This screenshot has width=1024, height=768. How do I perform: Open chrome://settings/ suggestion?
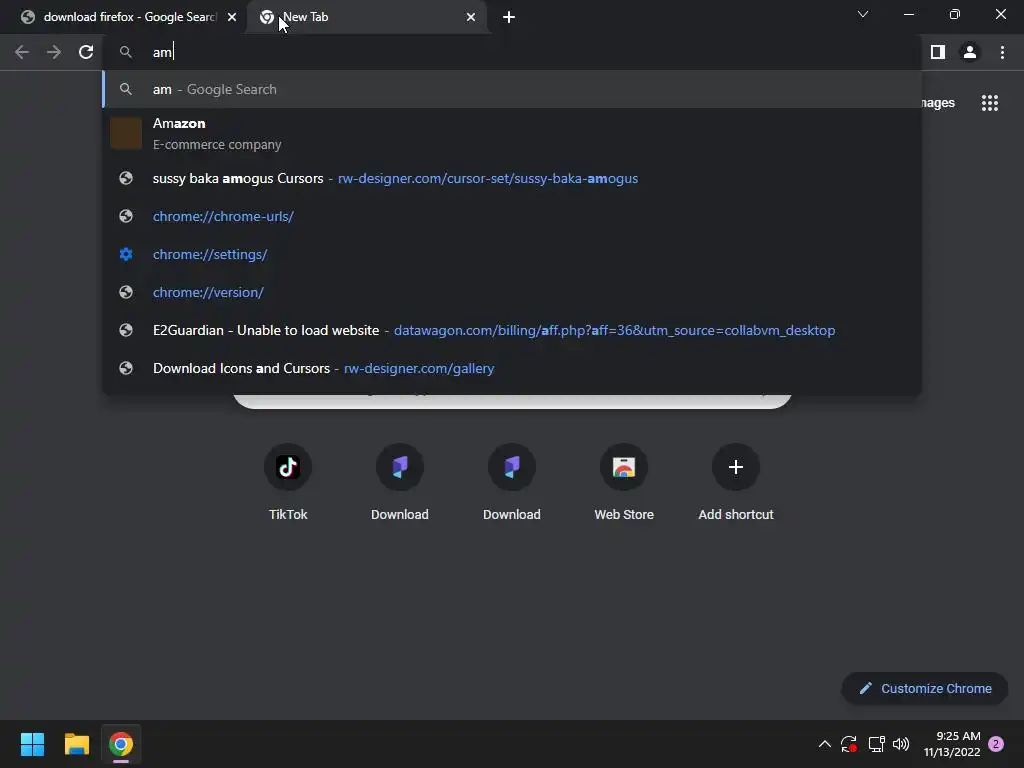pyautogui.click(x=511, y=254)
